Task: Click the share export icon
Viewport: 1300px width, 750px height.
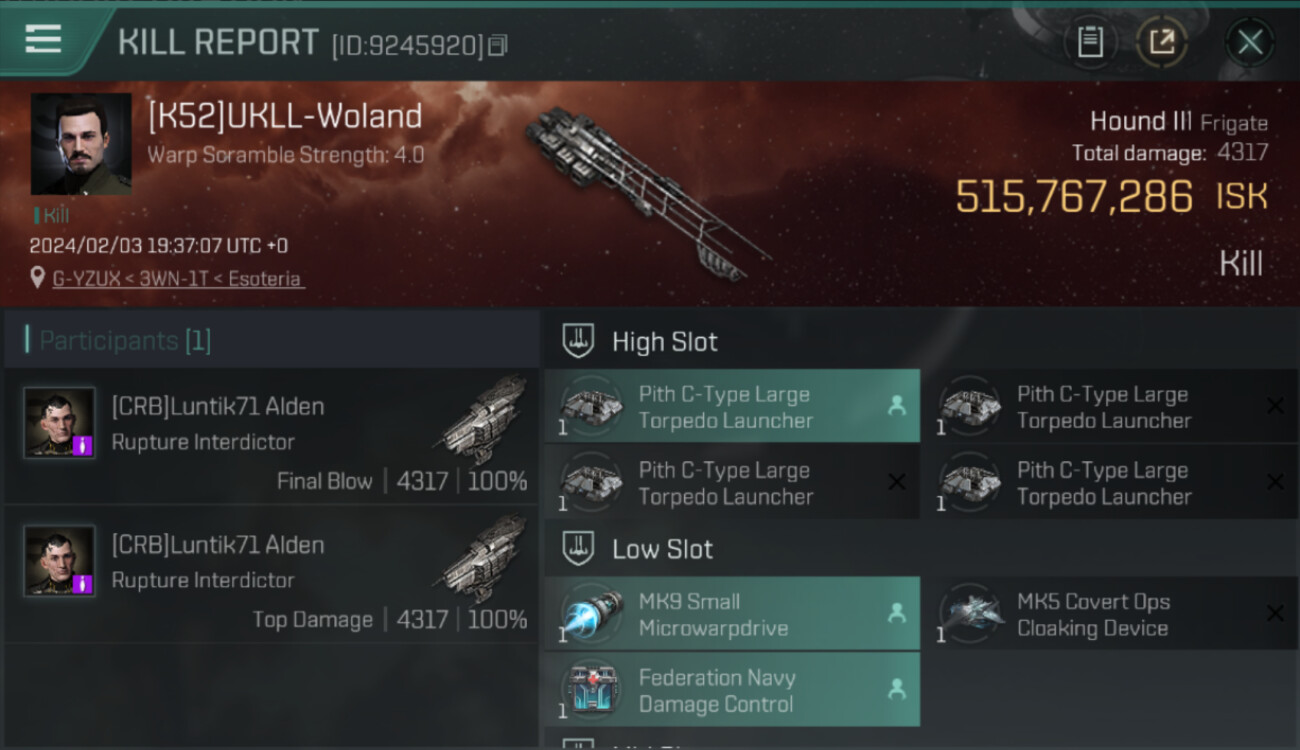Action: (x=1162, y=42)
